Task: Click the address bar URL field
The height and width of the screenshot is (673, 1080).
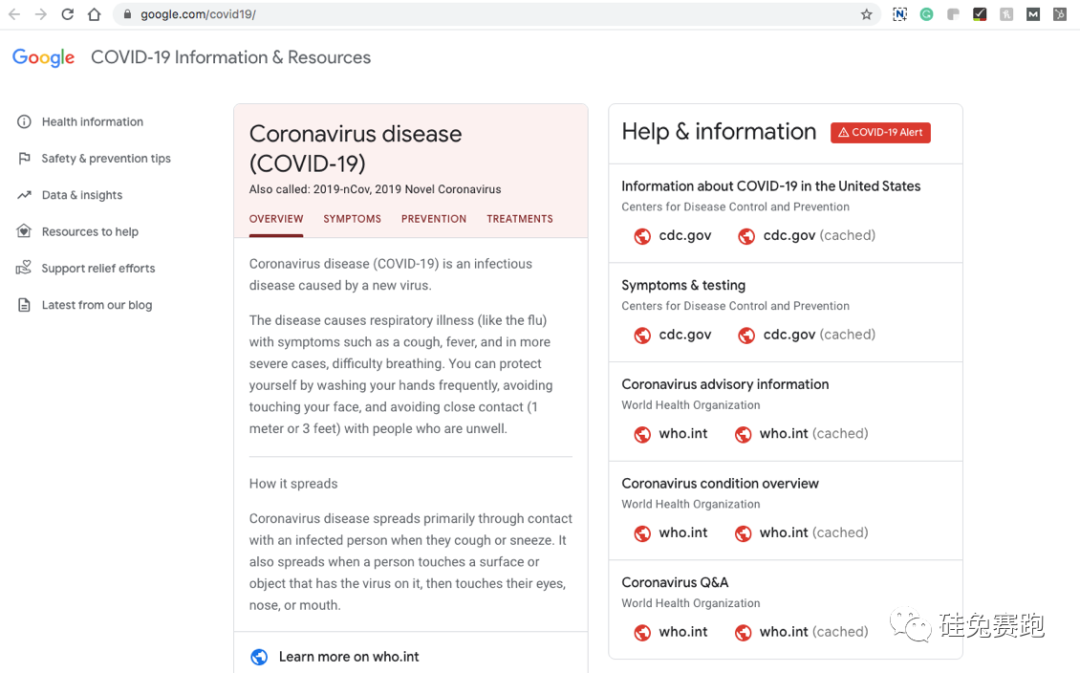Action: [400, 15]
